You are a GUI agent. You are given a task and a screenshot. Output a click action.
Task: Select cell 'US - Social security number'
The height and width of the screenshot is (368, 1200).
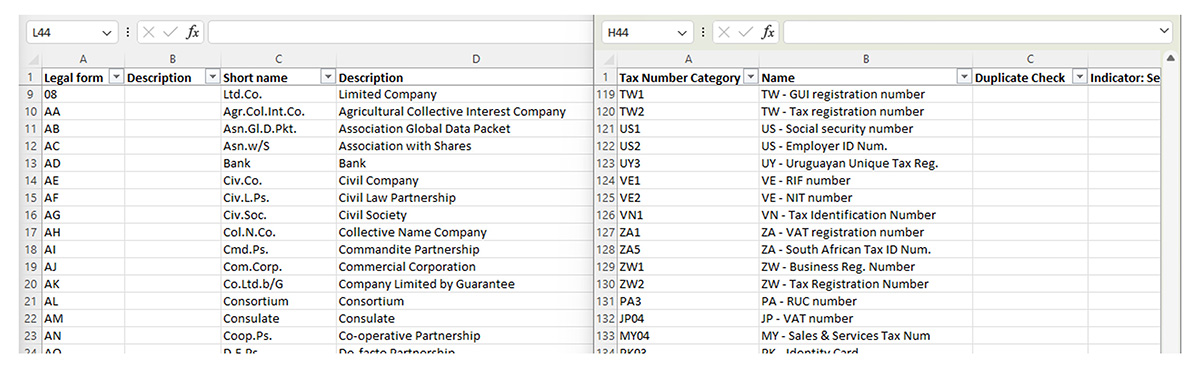tap(866, 129)
